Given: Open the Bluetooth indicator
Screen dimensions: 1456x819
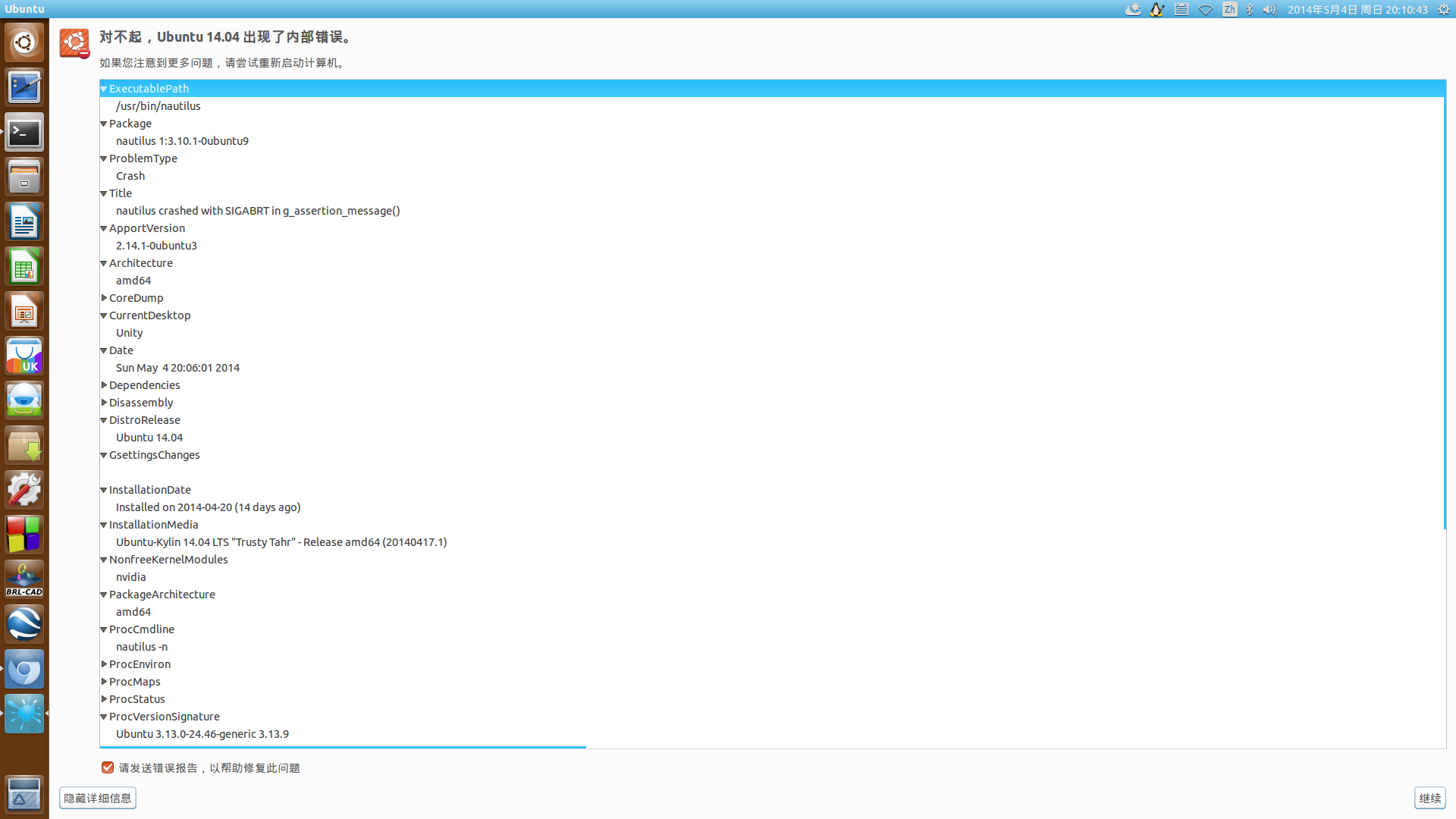Looking at the screenshot, I should click(1250, 9).
